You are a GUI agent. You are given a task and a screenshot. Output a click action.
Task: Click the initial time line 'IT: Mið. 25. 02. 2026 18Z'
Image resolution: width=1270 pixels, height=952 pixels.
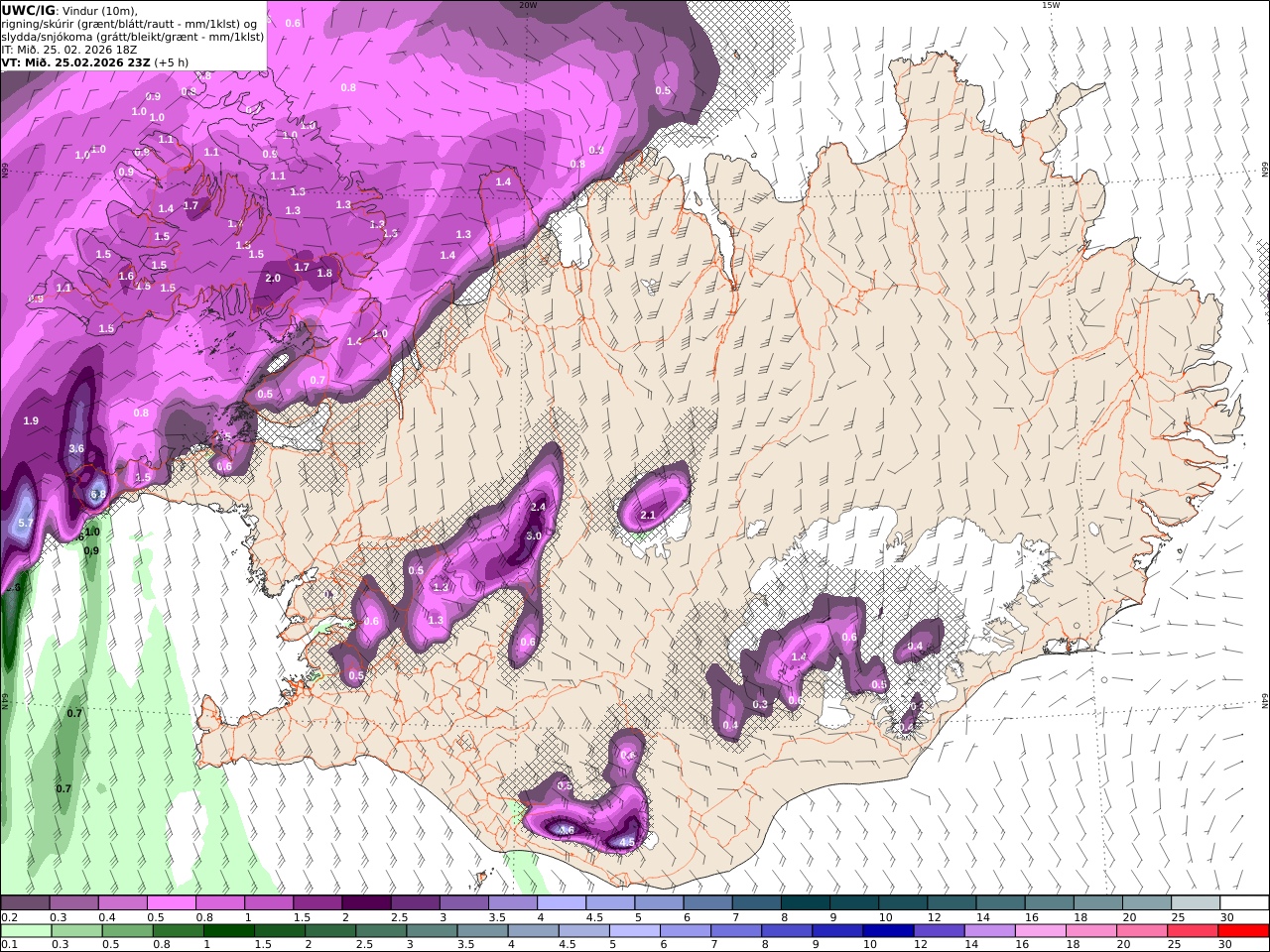(x=69, y=49)
